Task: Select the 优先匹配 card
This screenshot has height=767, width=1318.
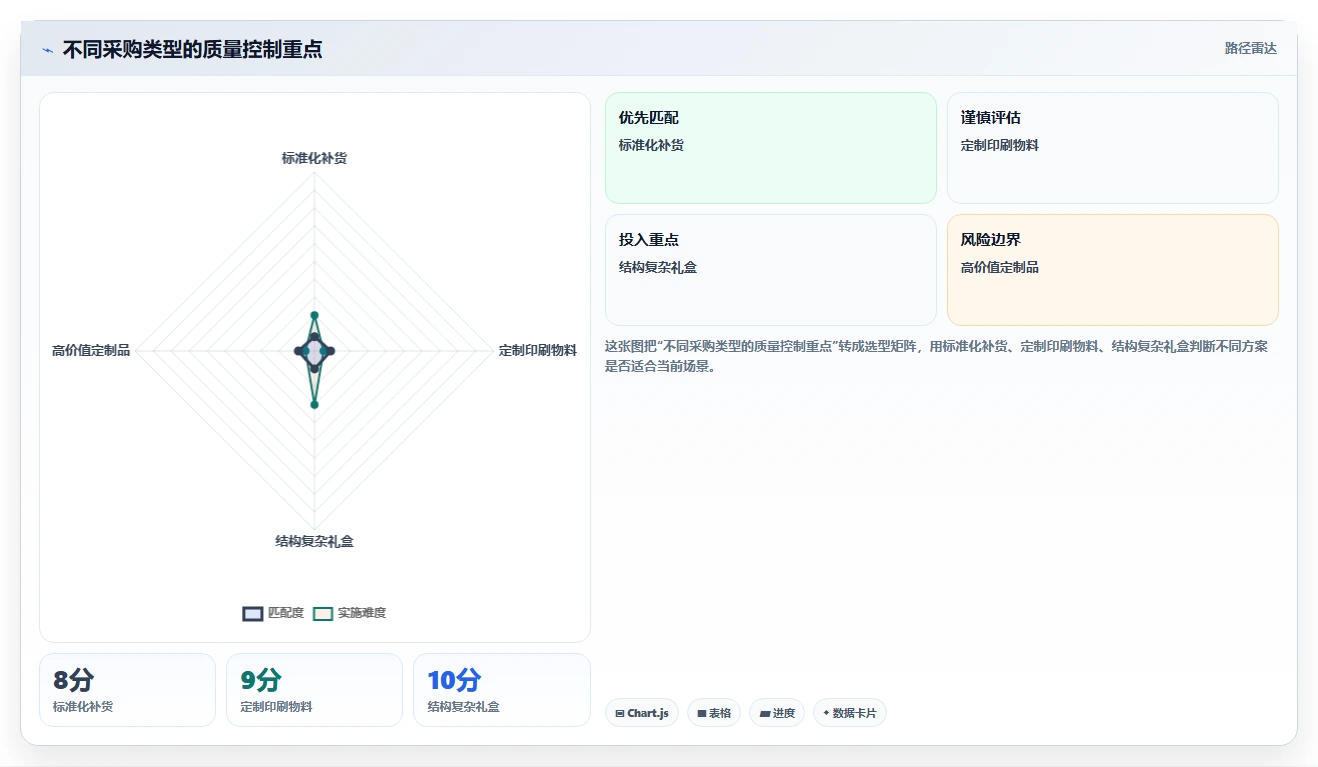Action: point(771,148)
